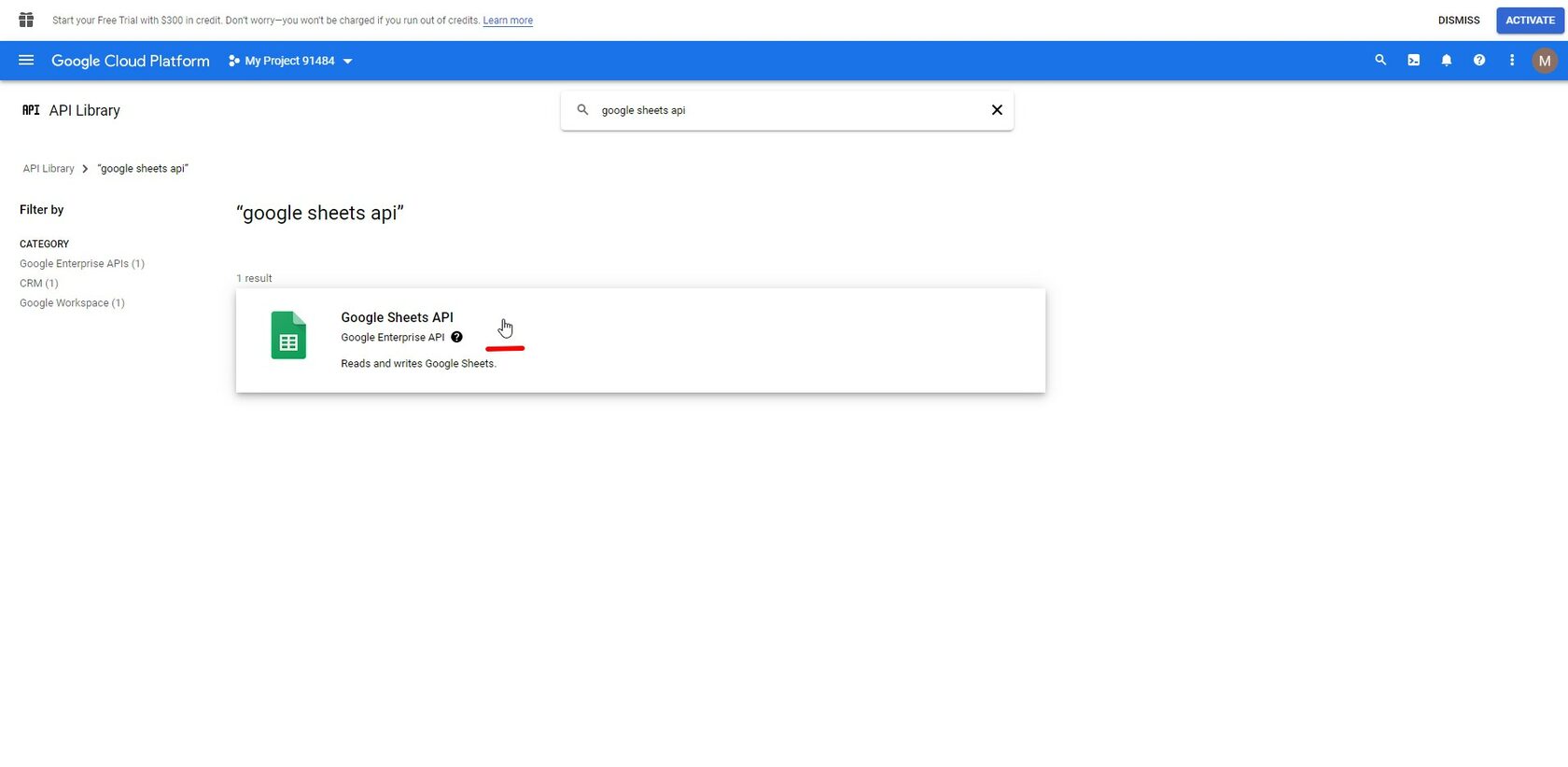
Task: Click the green Google Sheets icon
Action: (x=288, y=335)
